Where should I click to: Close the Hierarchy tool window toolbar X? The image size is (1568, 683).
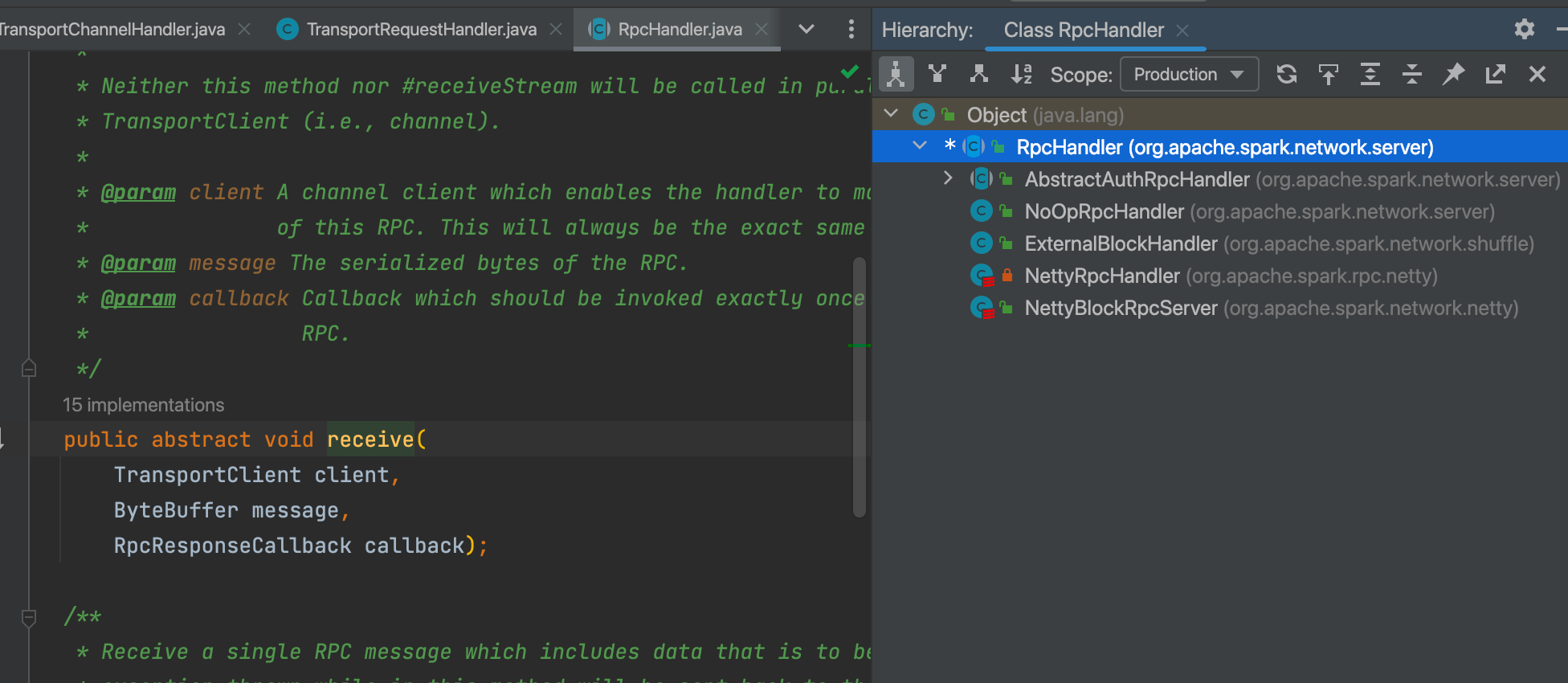pos(1537,75)
